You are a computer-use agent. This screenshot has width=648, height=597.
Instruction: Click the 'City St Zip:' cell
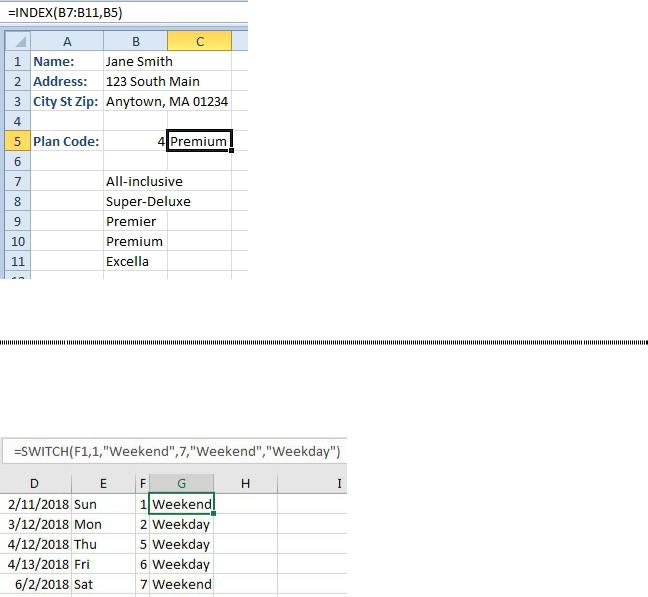pyautogui.click(x=67, y=101)
